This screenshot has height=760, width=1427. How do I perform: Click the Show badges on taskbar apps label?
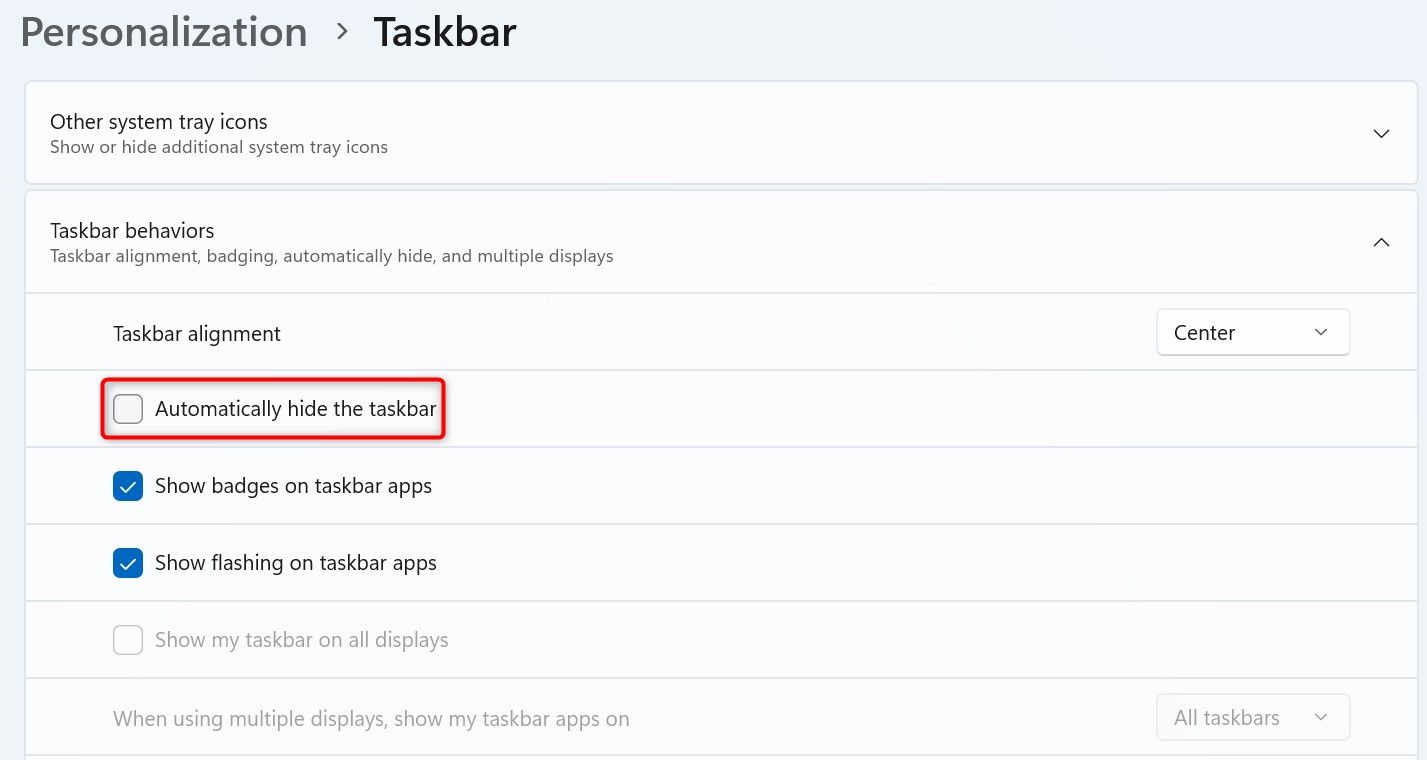point(293,486)
